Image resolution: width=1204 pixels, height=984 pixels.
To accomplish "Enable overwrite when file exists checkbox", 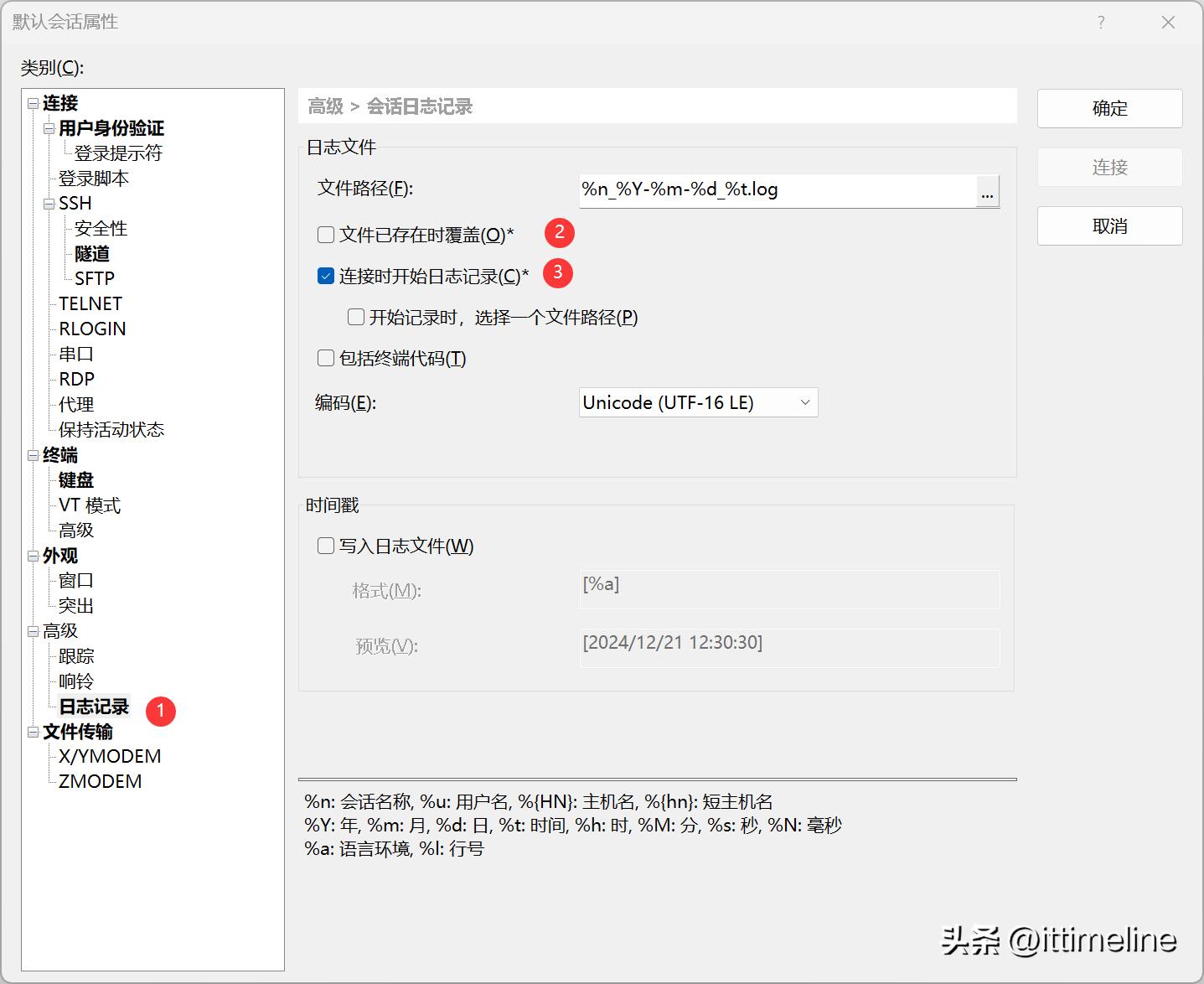I will point(326,235).
